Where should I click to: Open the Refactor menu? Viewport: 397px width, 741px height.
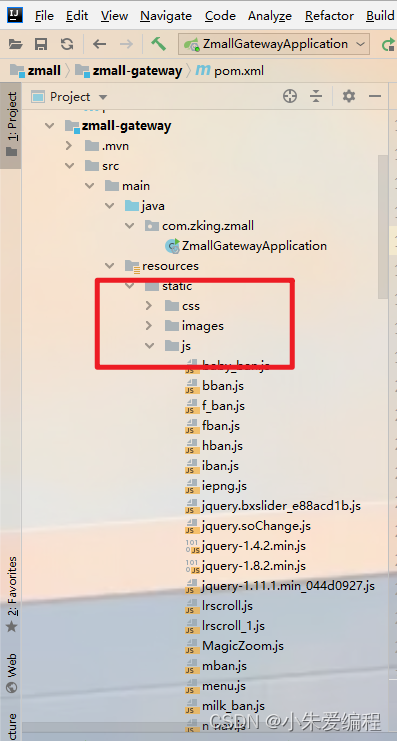(x=329, y=16)
